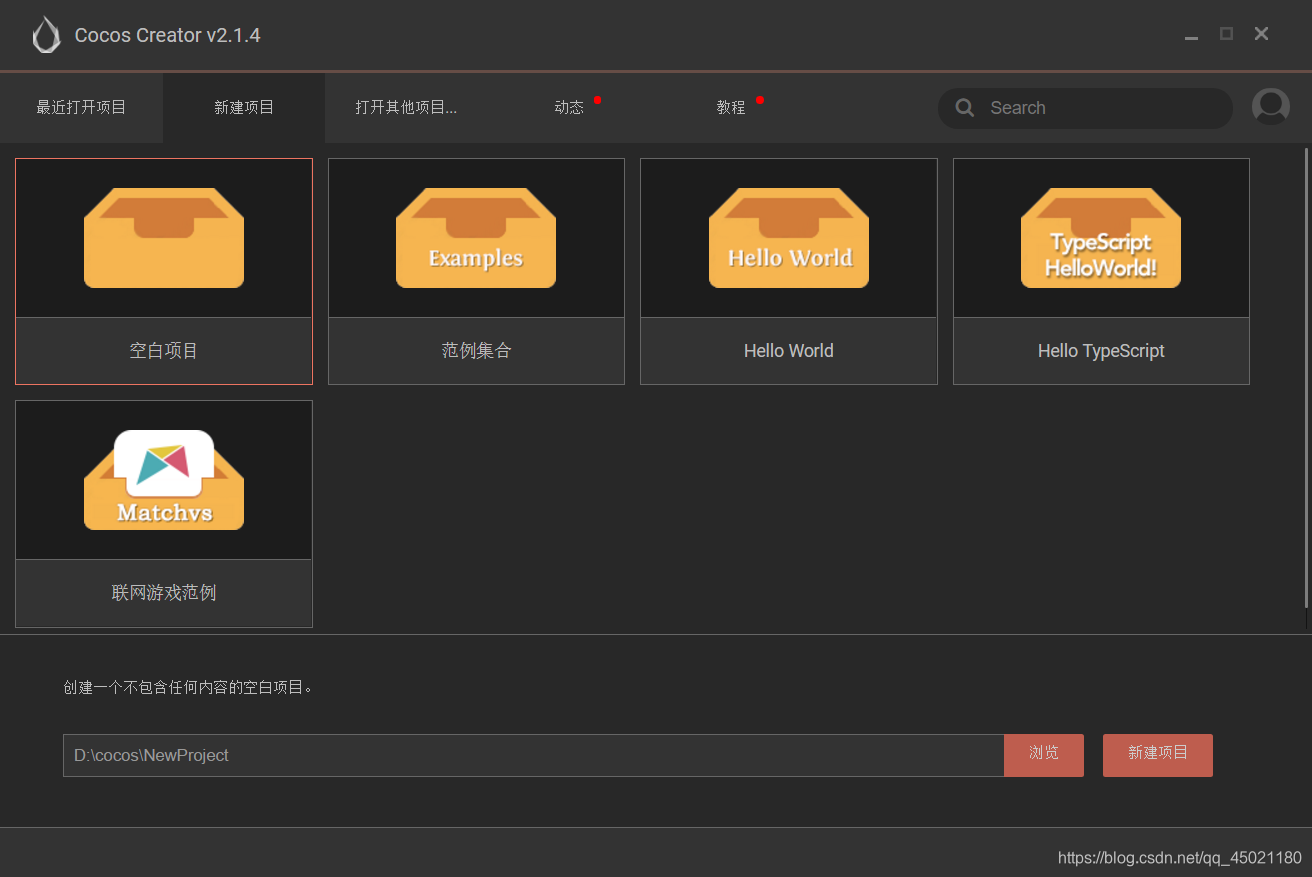Select the empty box project icon

point(164,238)
